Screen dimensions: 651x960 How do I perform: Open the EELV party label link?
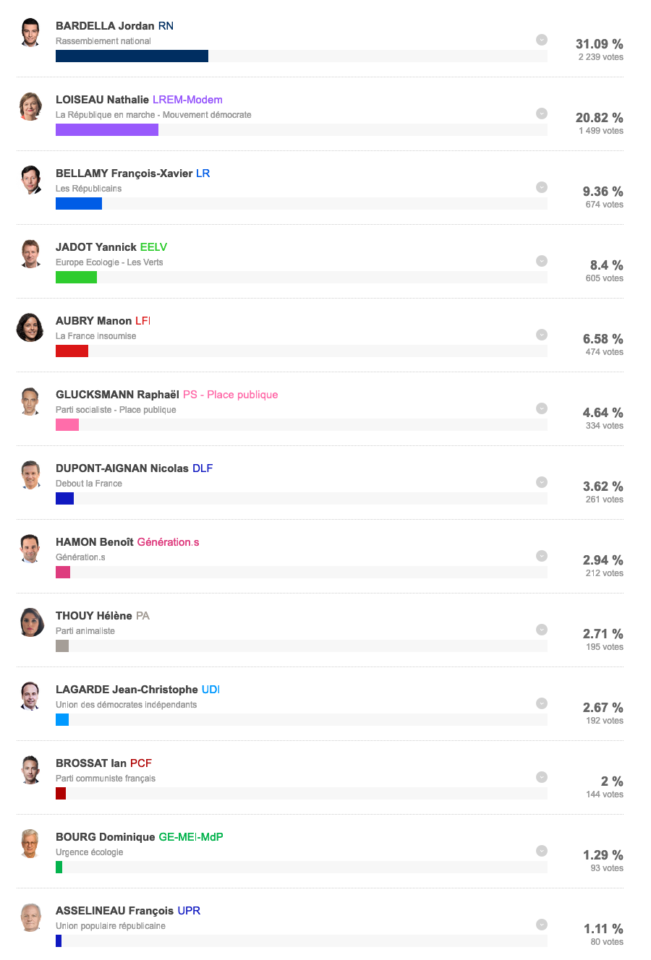153,247
